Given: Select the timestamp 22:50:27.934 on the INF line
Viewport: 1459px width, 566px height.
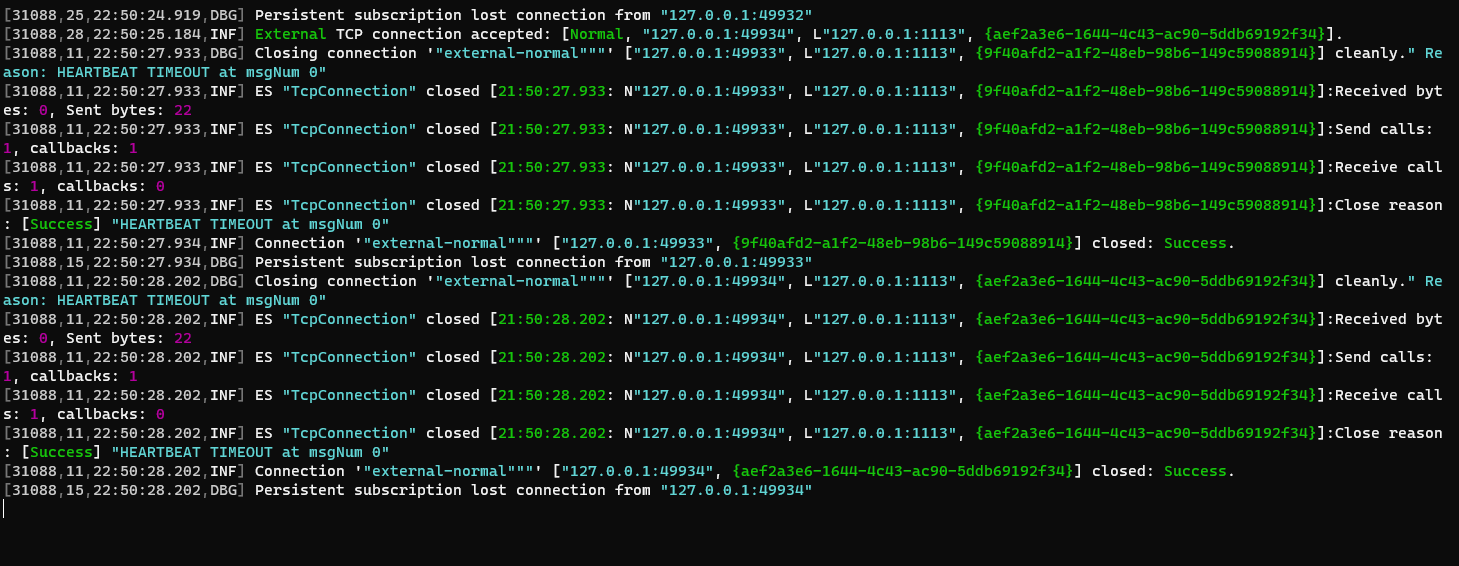Looking at the screenshot, I should [146, 243].
